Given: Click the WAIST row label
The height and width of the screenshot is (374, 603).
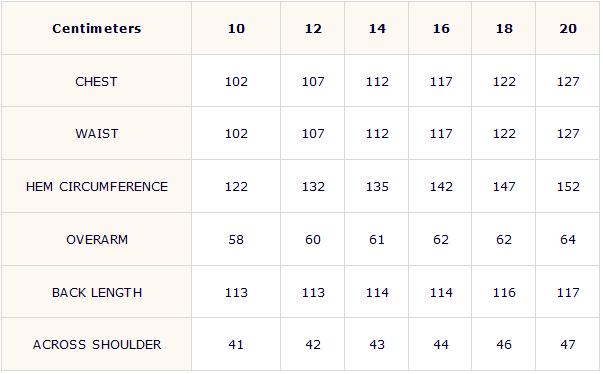Looking at the screenshot, I should click(x=97, y=134).
